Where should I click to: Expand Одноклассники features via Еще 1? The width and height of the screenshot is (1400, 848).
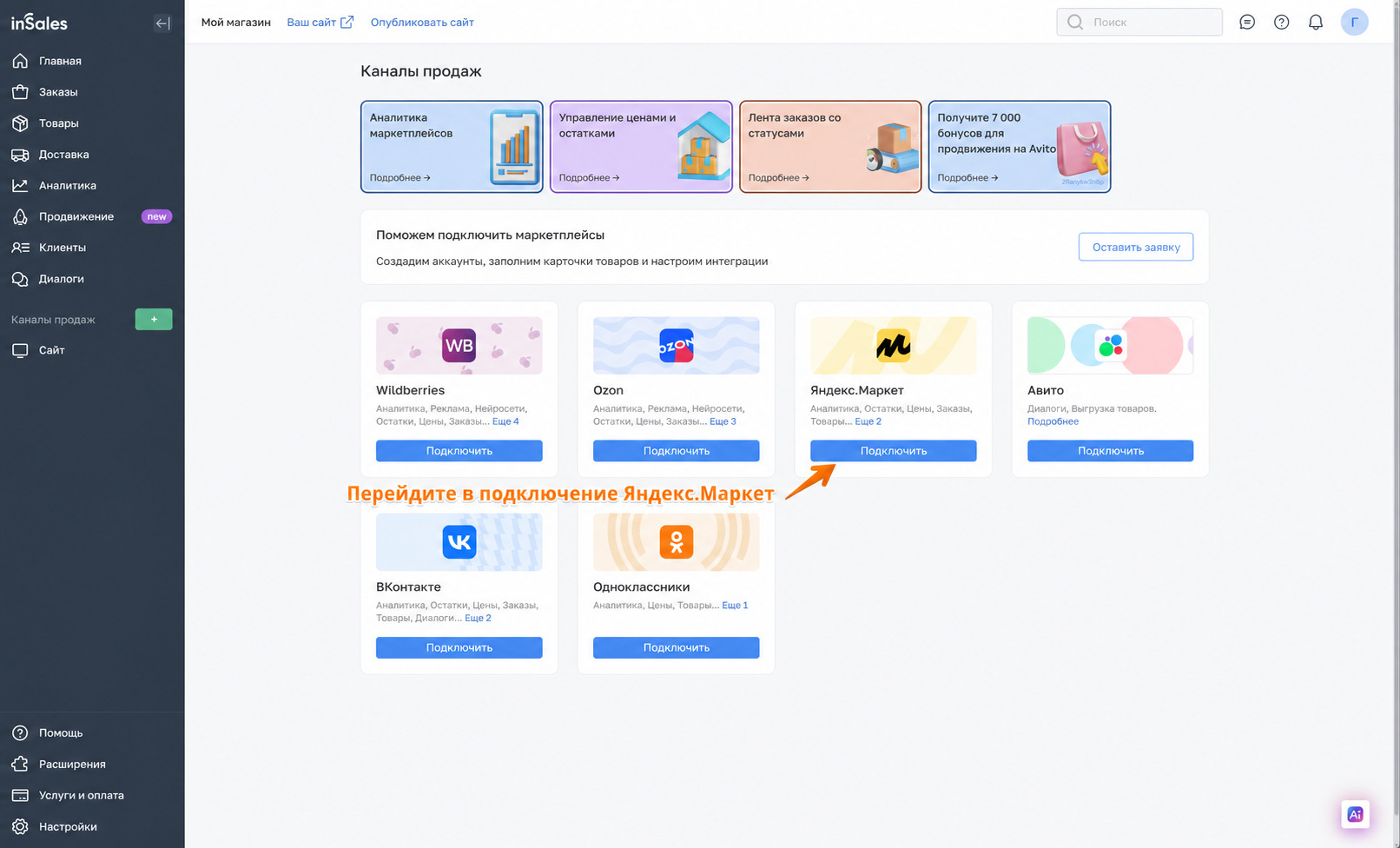coord(735,605)
